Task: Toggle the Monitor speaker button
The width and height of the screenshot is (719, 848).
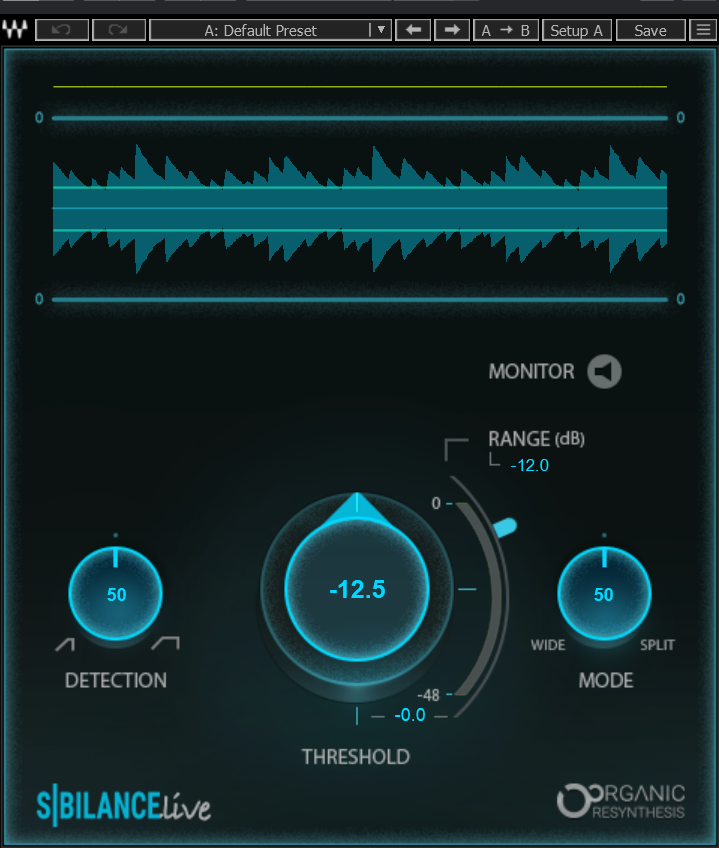Action: pos(604,372)
